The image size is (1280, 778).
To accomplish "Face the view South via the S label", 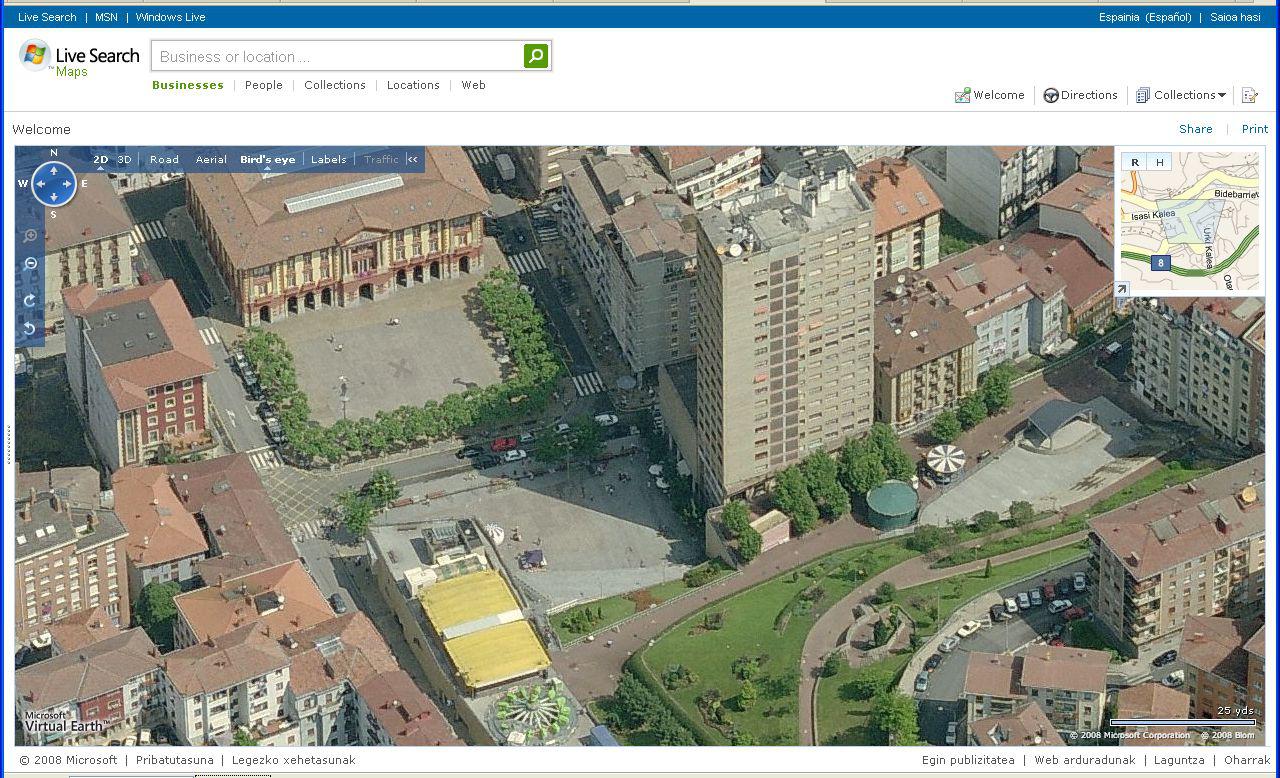I will [54, 214].
